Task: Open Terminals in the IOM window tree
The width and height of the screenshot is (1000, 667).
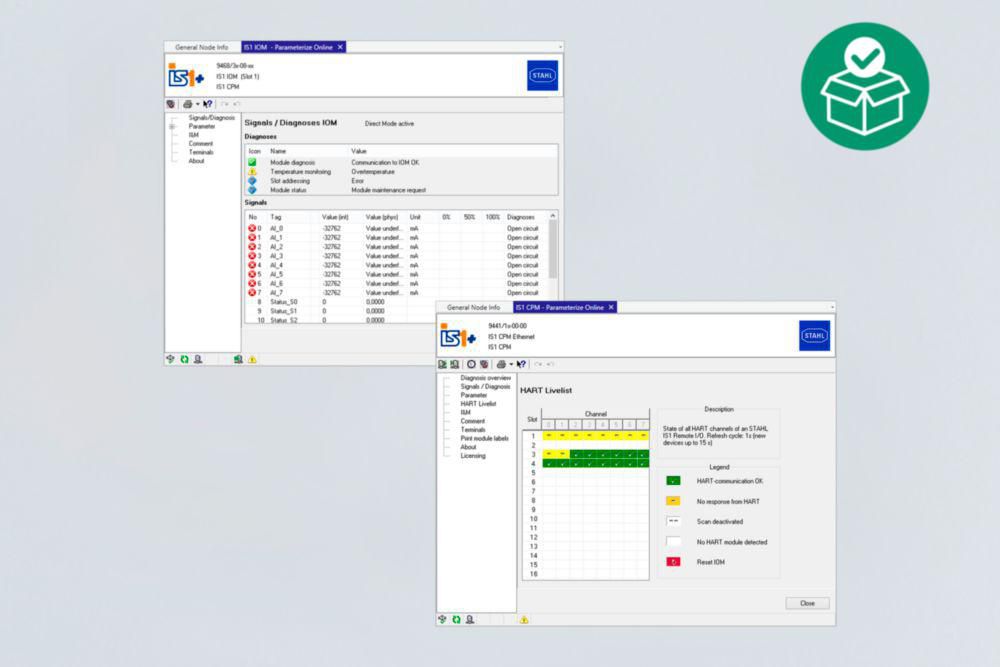Action: (x=201, y=152)
